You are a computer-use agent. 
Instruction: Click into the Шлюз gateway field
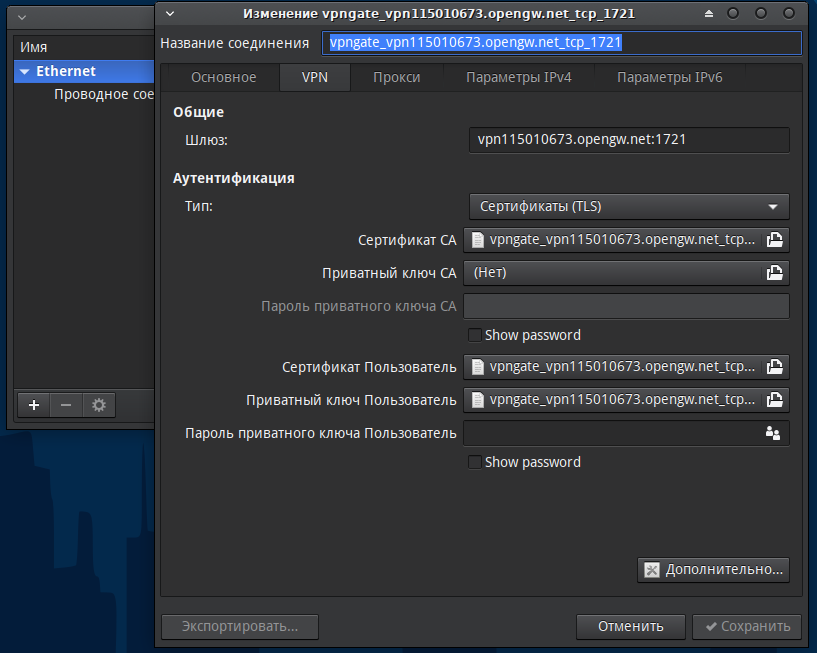click(x=629, y=140)
